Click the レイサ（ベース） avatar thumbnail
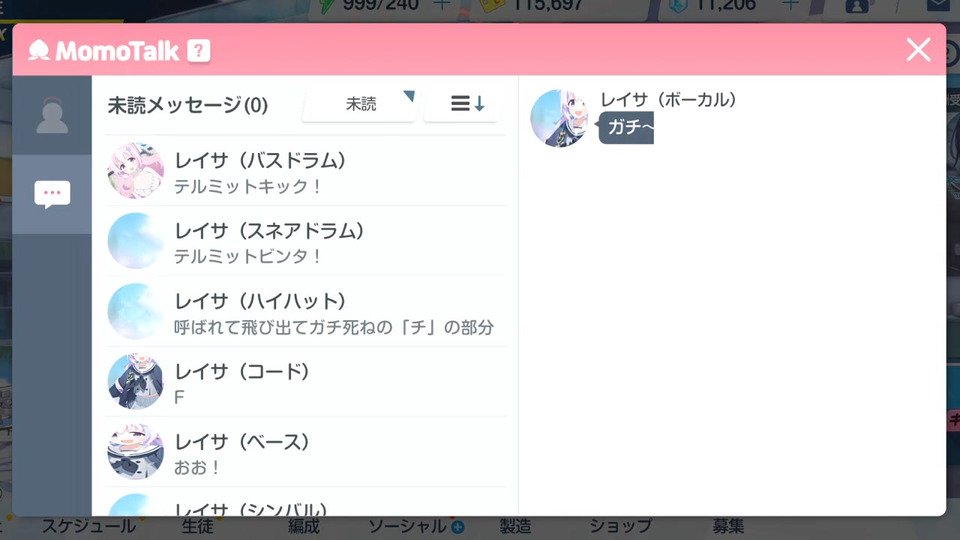The height and width of the screenshot is (540, 960). tap(135, 451)
